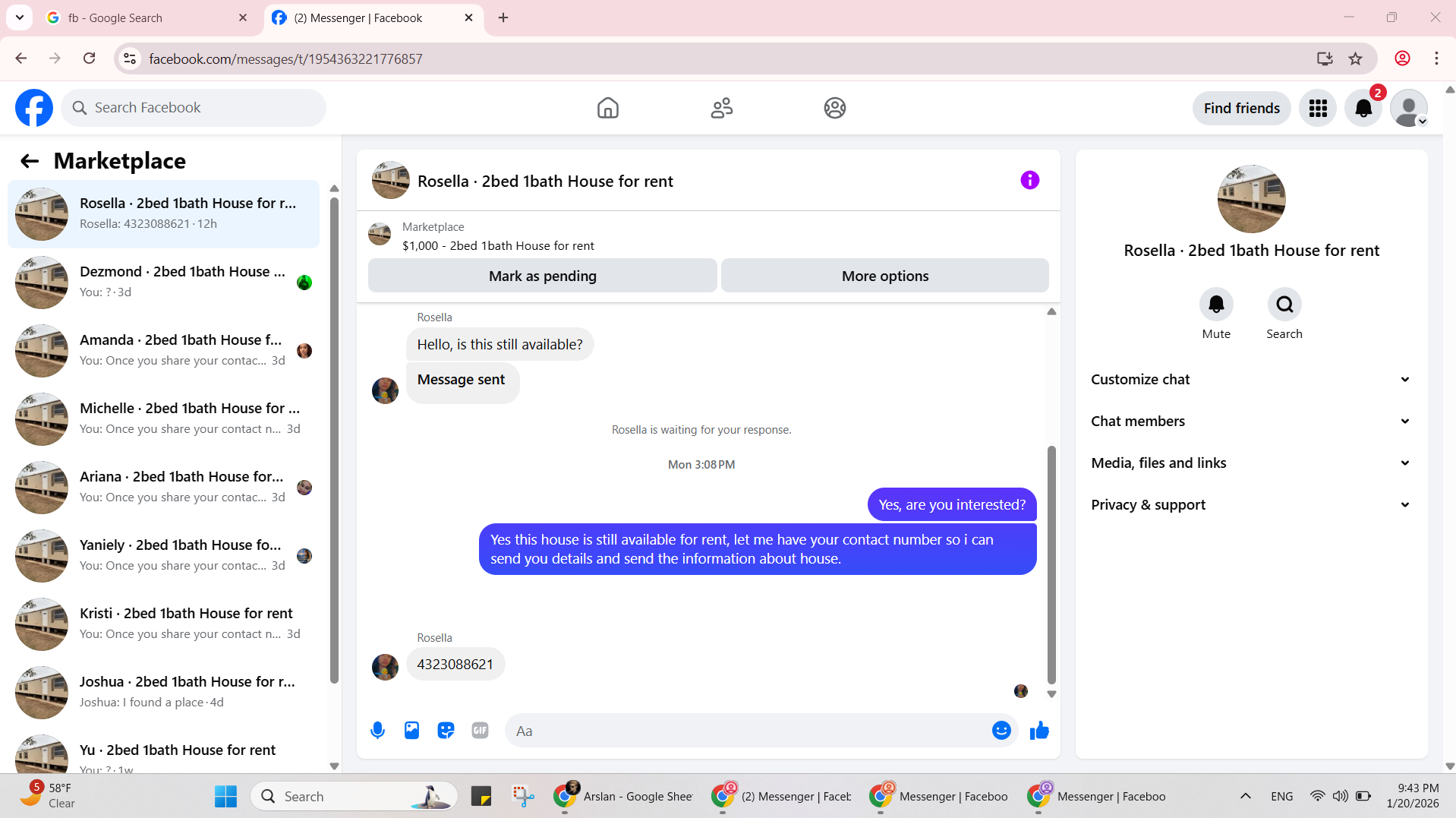Image resolution: width=1456 pixels, height=818 pixels.
Task: Bookmark this page with star icon
Action: point(1355,58)
